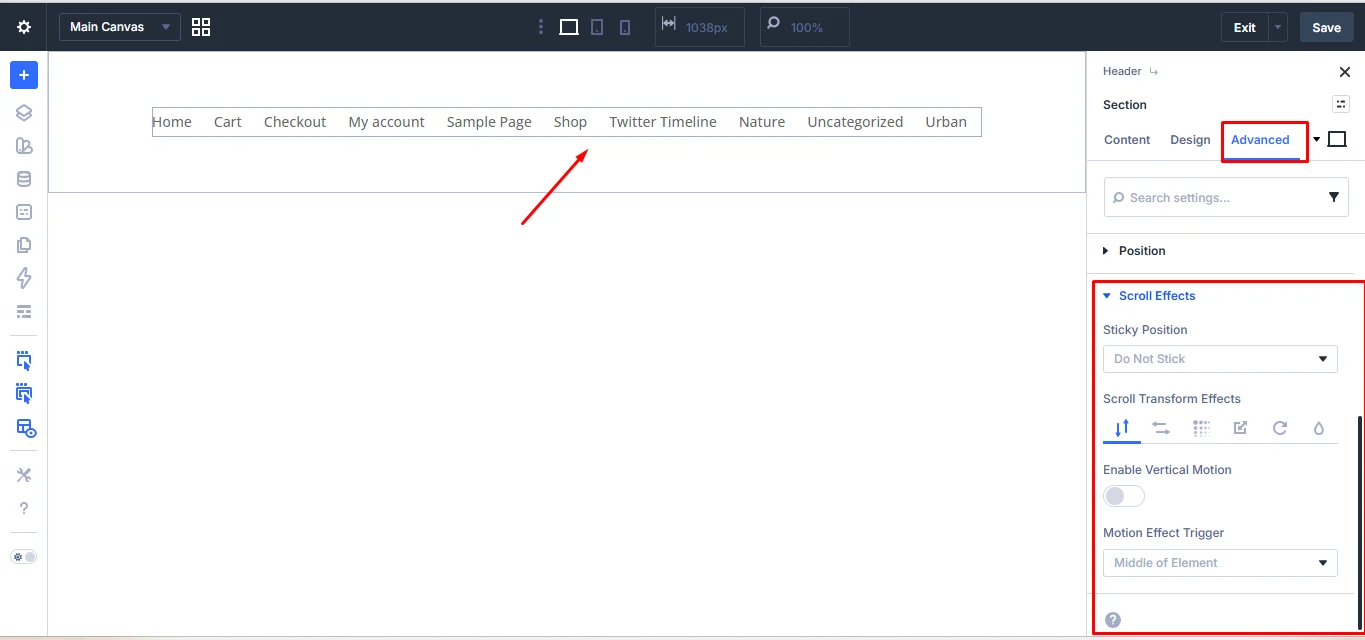Image resolution: width=1365 pixels, height=640 pixels.
Task: Click the Home menu link
Action: pos(172,122)
